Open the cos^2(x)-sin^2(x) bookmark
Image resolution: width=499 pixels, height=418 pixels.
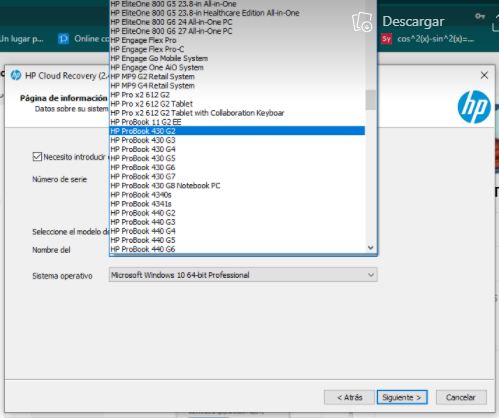click(428, 39)
